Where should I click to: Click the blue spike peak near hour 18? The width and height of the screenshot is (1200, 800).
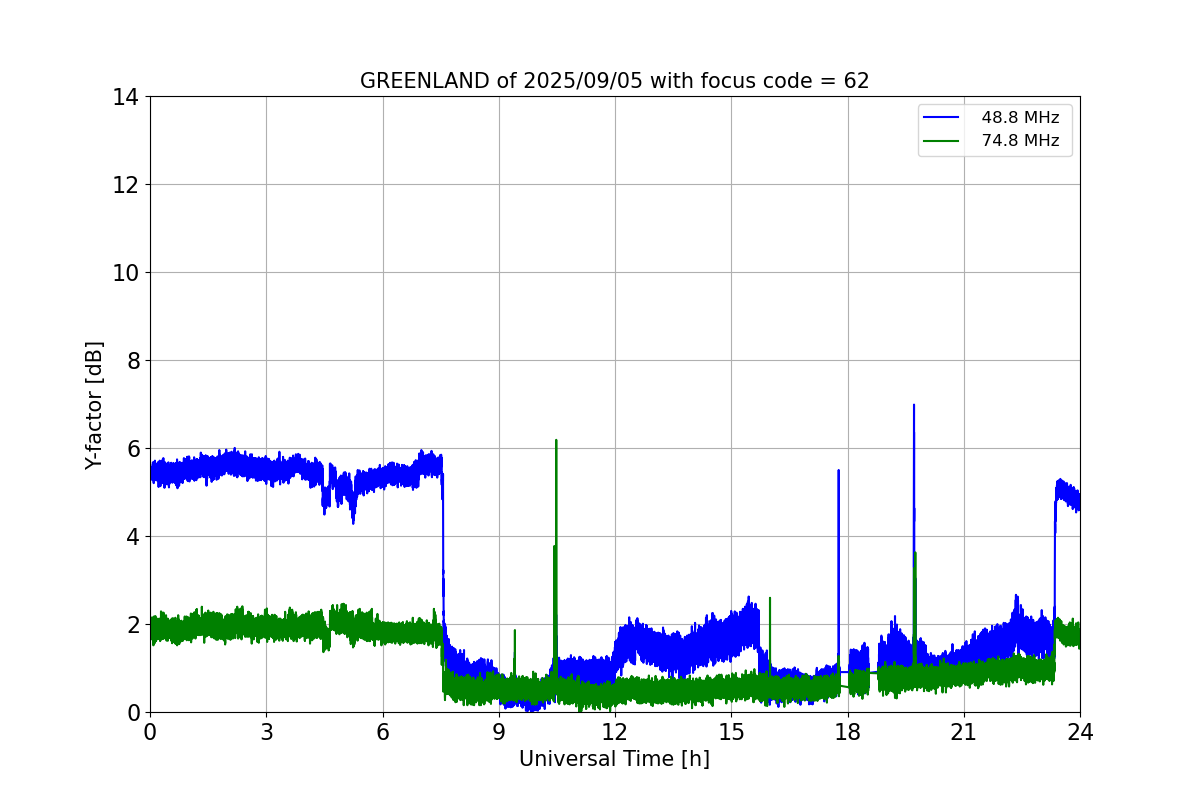[838, 471]
